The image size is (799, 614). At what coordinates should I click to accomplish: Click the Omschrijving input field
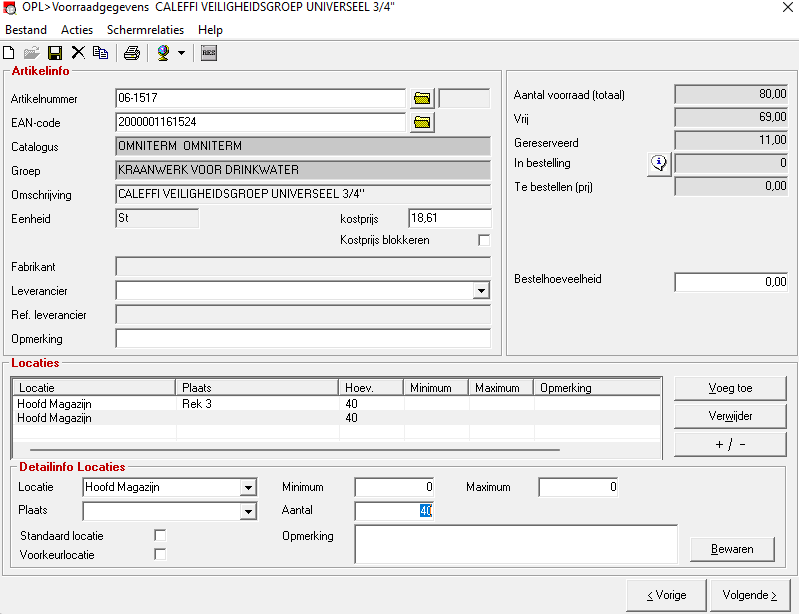[x=303, y=194]
